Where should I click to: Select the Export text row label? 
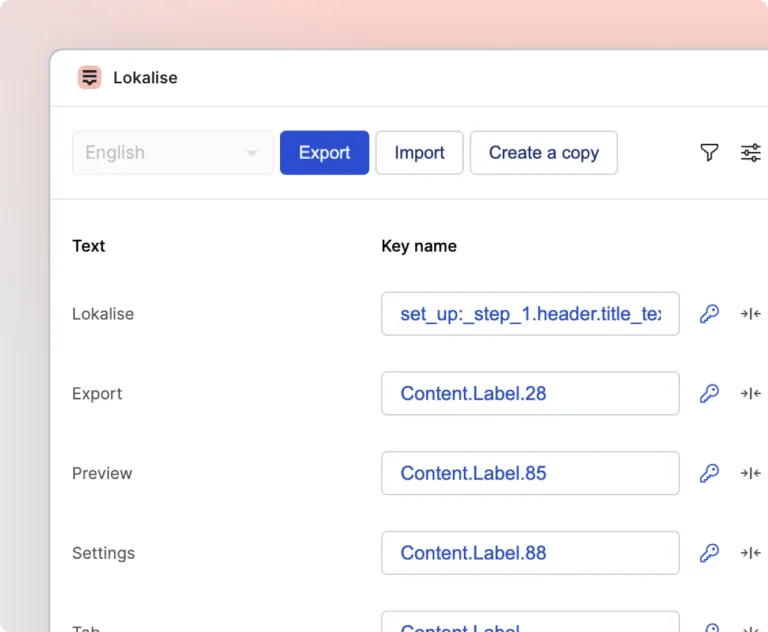pyautogui.click(x=97, y=394)
